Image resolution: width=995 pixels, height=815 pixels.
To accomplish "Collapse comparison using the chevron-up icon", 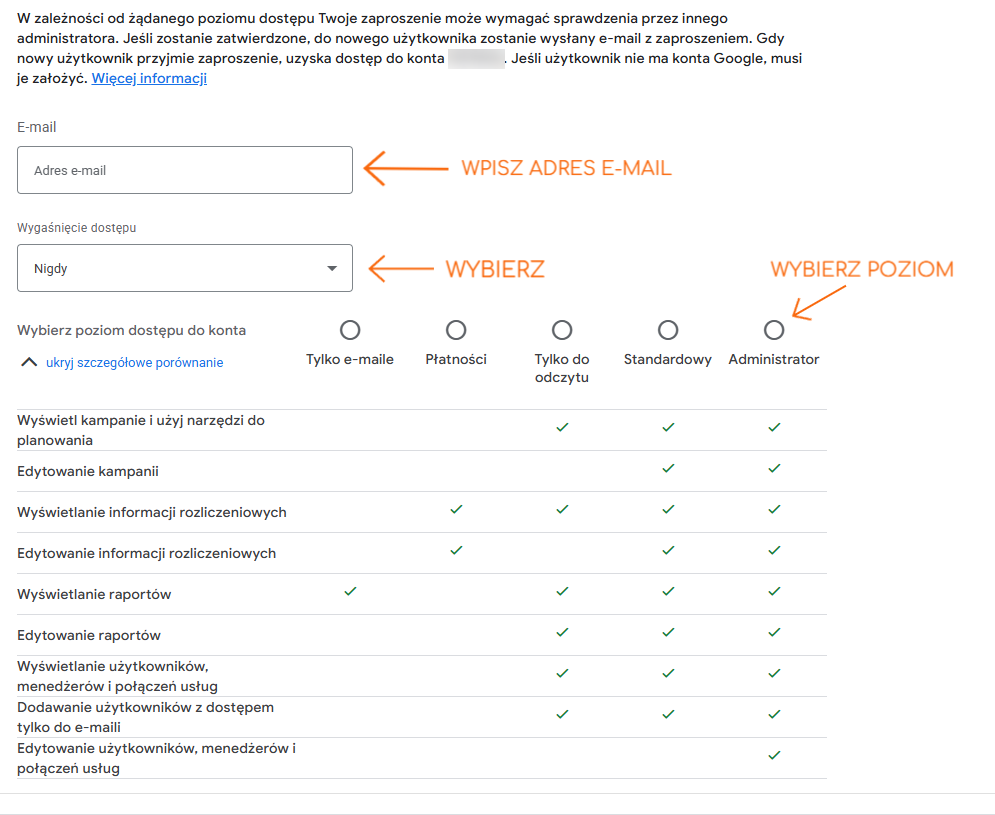I will [29, 362].
